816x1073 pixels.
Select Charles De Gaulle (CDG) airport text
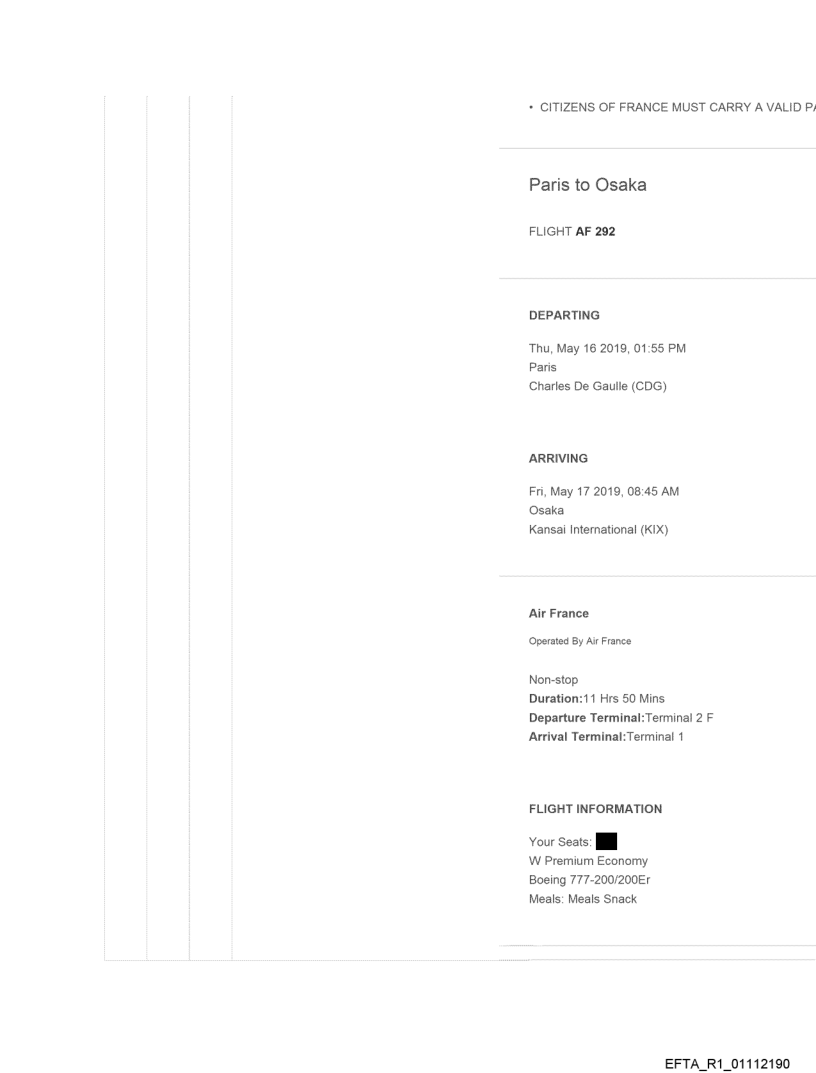(598, 386)
